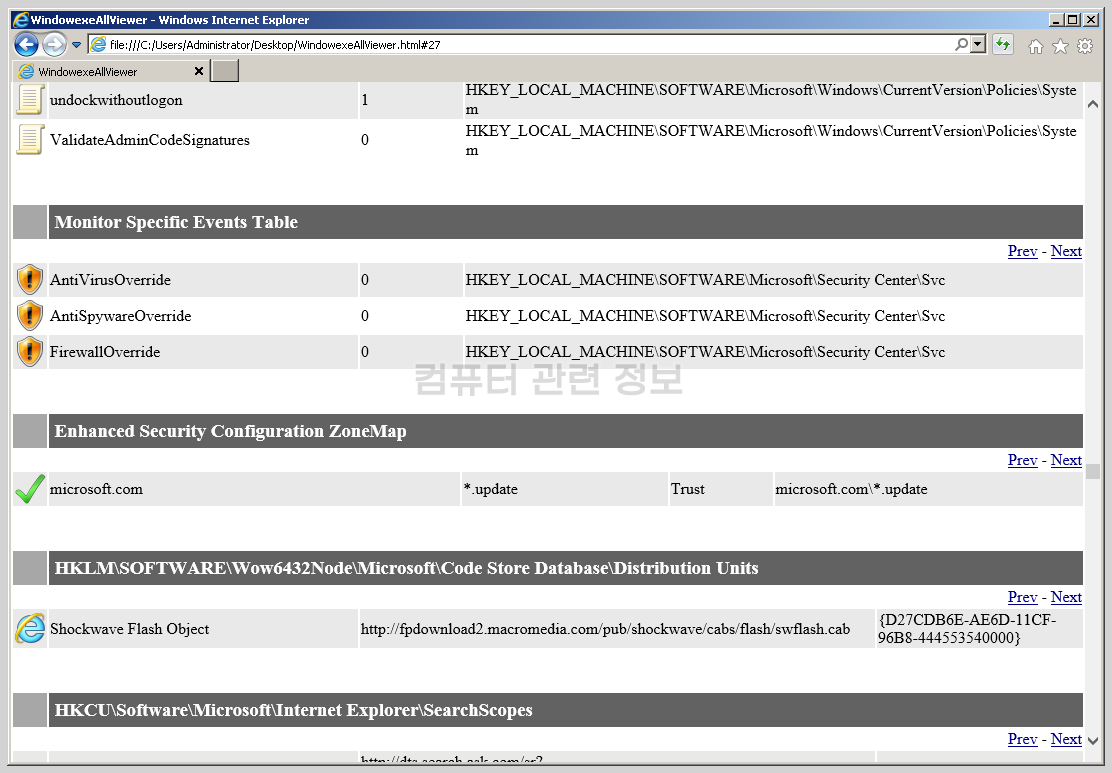
Task: Click the Security Center\Svc path for AntiSpywareOverride
Action: tap(705, 316)
